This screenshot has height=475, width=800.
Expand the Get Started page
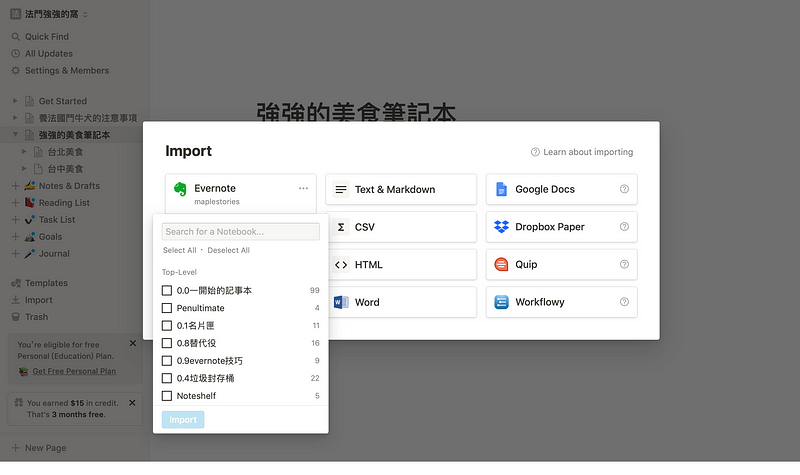[x=15, y=101]
